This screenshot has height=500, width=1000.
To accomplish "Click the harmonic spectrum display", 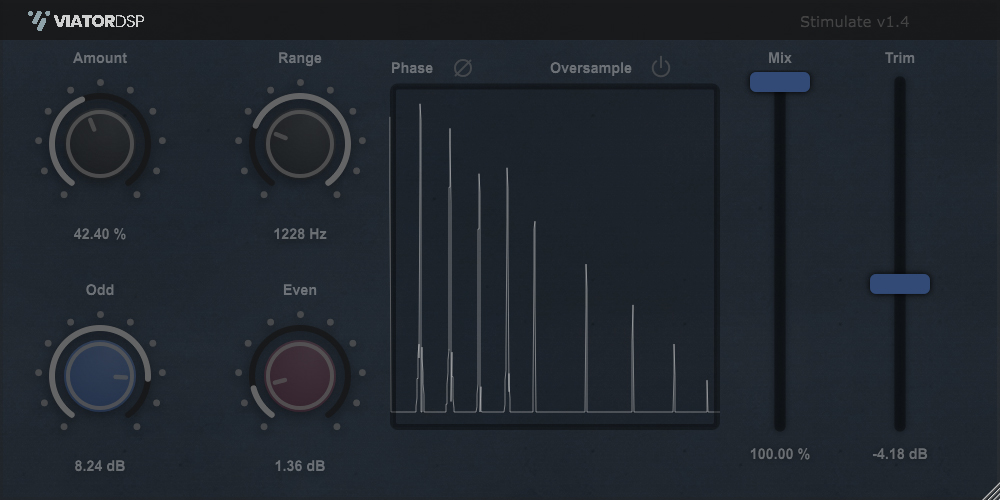I will tap(555, 256).
